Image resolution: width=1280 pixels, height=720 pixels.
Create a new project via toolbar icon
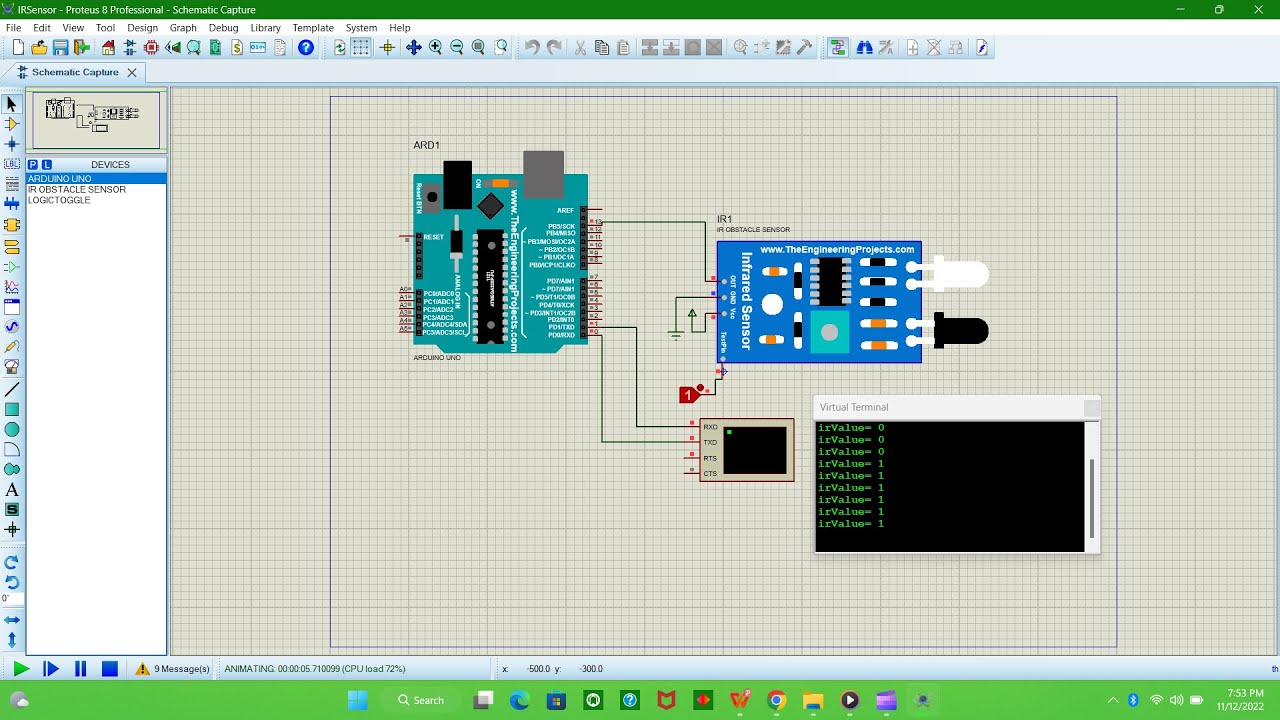pos(18,47)
